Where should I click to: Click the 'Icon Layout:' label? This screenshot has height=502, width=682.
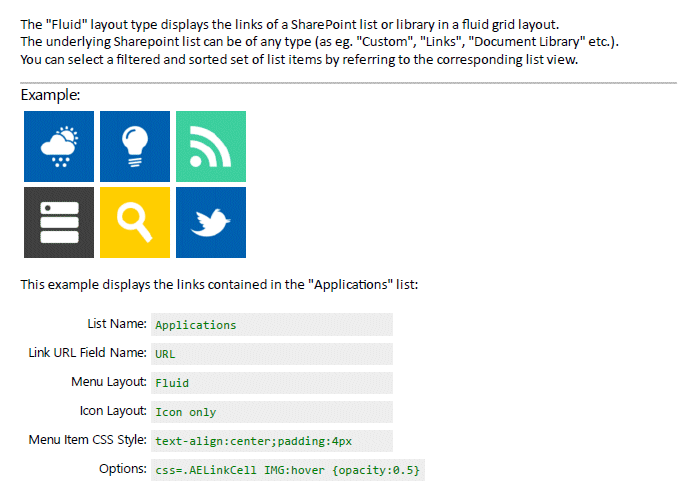pyautogui.click(x=113, y=412)
